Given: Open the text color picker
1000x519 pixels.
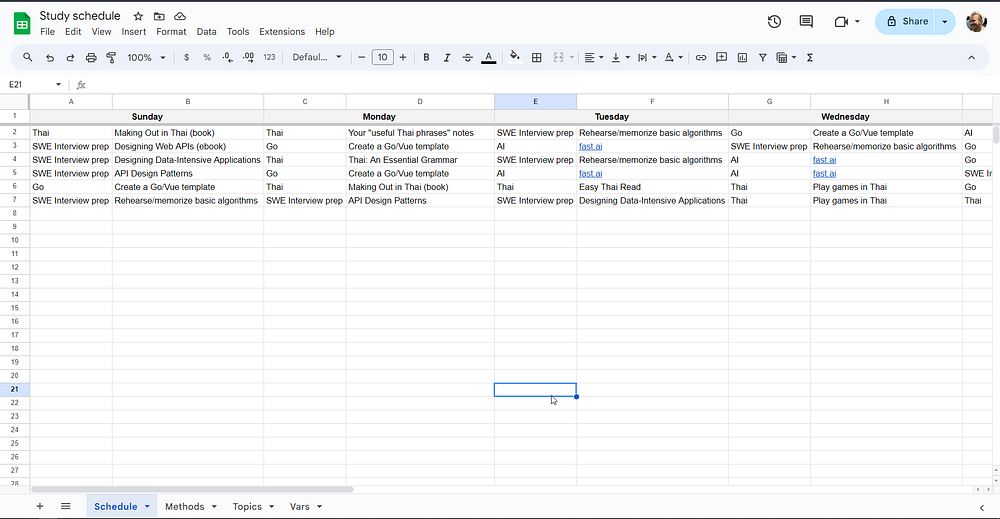Looking at the screenshot, I should (x=489, y=57).
